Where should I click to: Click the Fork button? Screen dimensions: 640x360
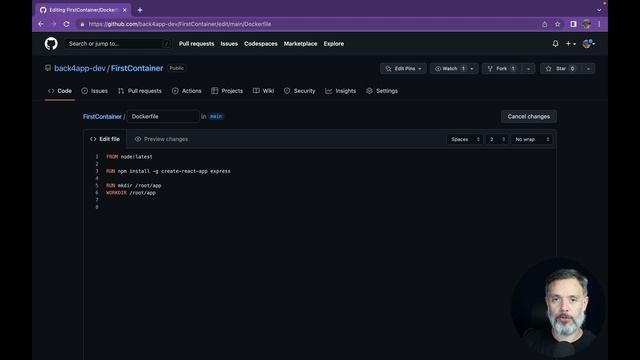click(x=501, y=69)
